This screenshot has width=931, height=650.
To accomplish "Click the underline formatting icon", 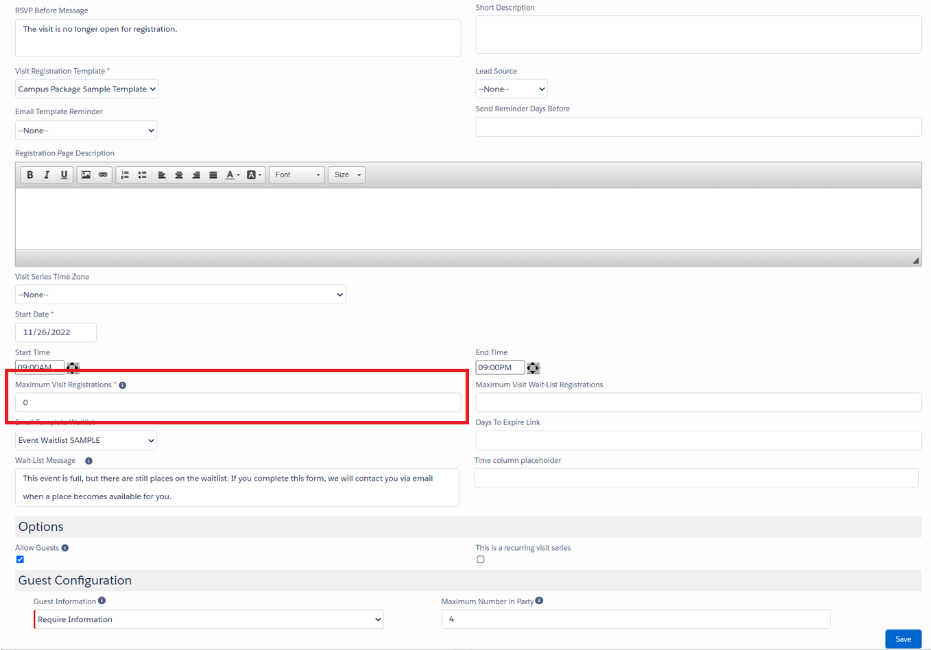I will pyautogui.click(x=64, y=175).
